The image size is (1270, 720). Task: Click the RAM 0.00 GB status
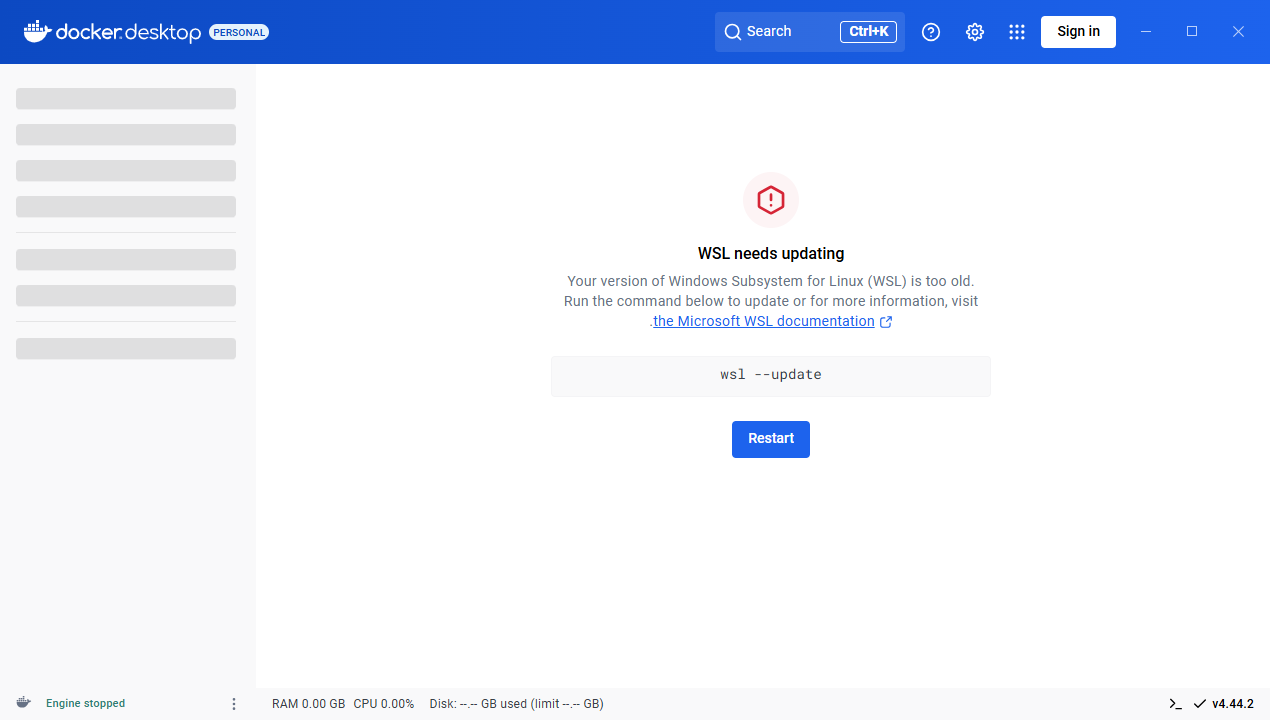[308, 704]
